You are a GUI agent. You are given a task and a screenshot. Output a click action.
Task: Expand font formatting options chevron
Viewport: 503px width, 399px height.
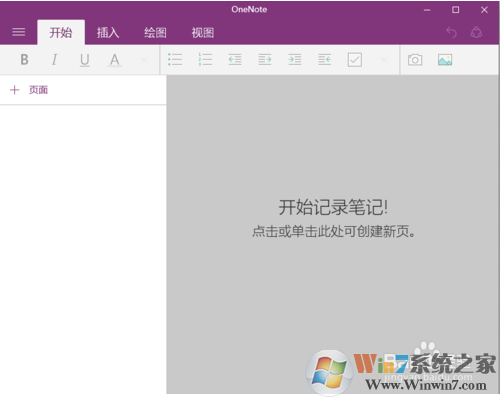[144, 60]
